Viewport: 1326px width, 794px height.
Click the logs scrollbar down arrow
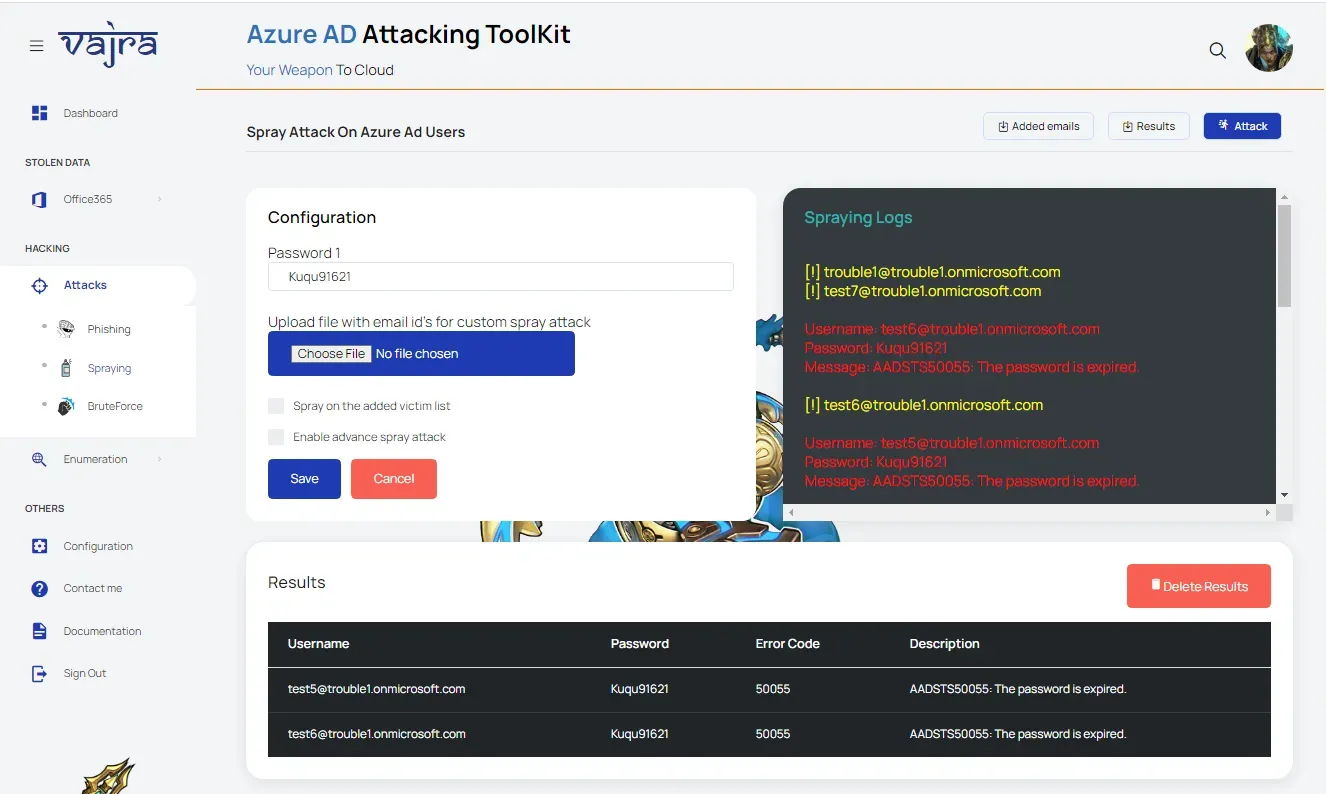(1285, 495)
